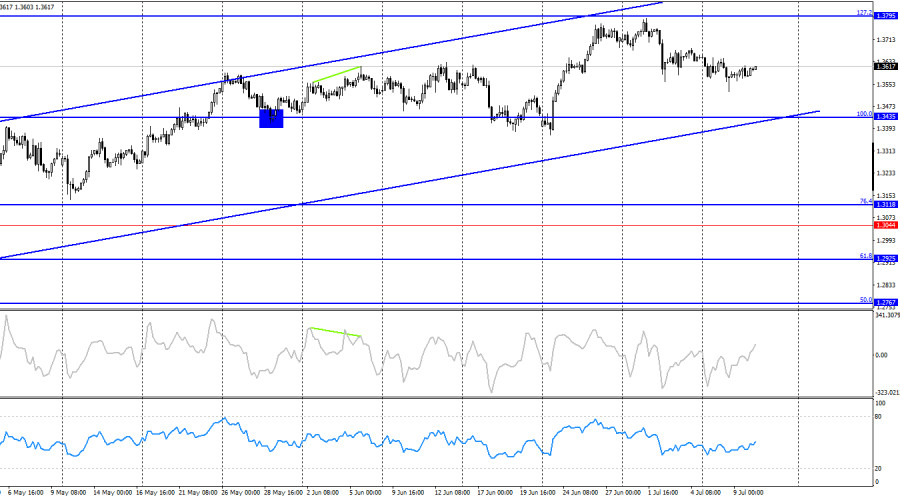Viewport: 900px width, 500px height.
Task: Click the 1 Jul 16:00 time label
Action: 665,493
